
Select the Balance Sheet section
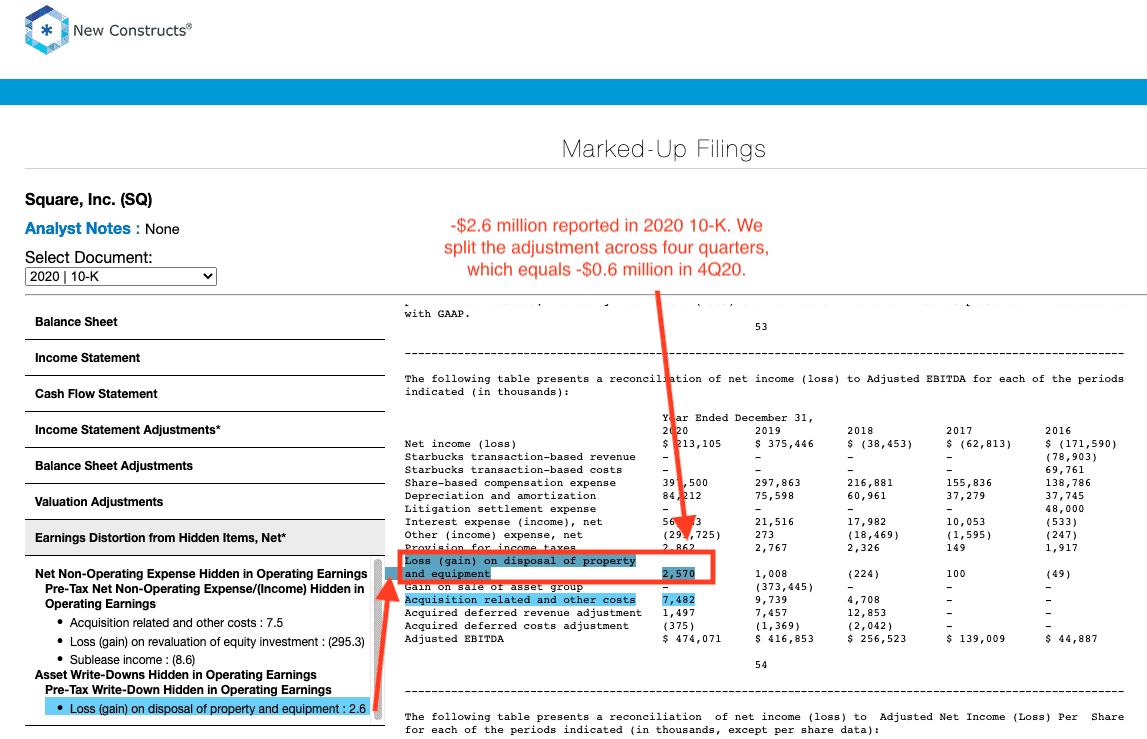[x=205, y=322]
